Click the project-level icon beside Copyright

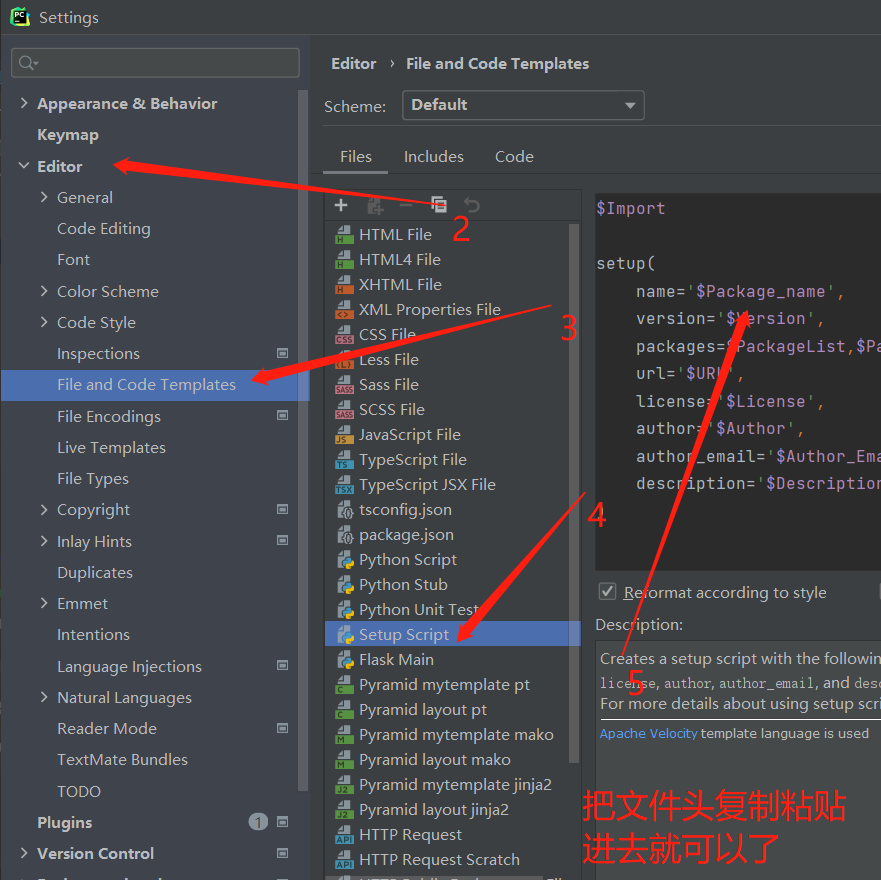pos(283,510)
